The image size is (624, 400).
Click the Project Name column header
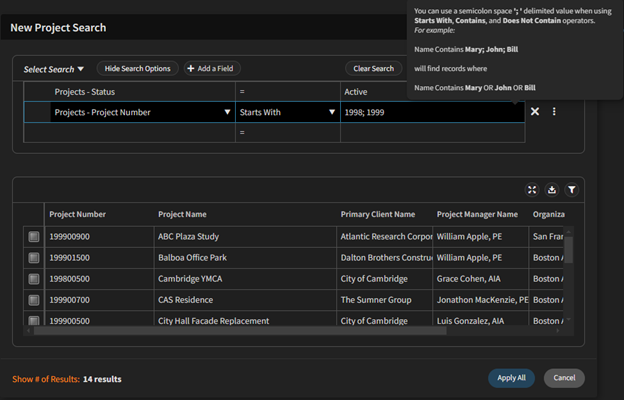pyautogui.click(x=182, y=214)
